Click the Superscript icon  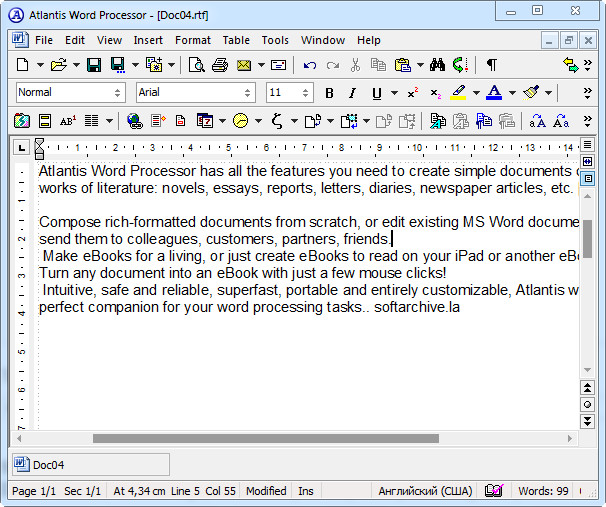411,93
